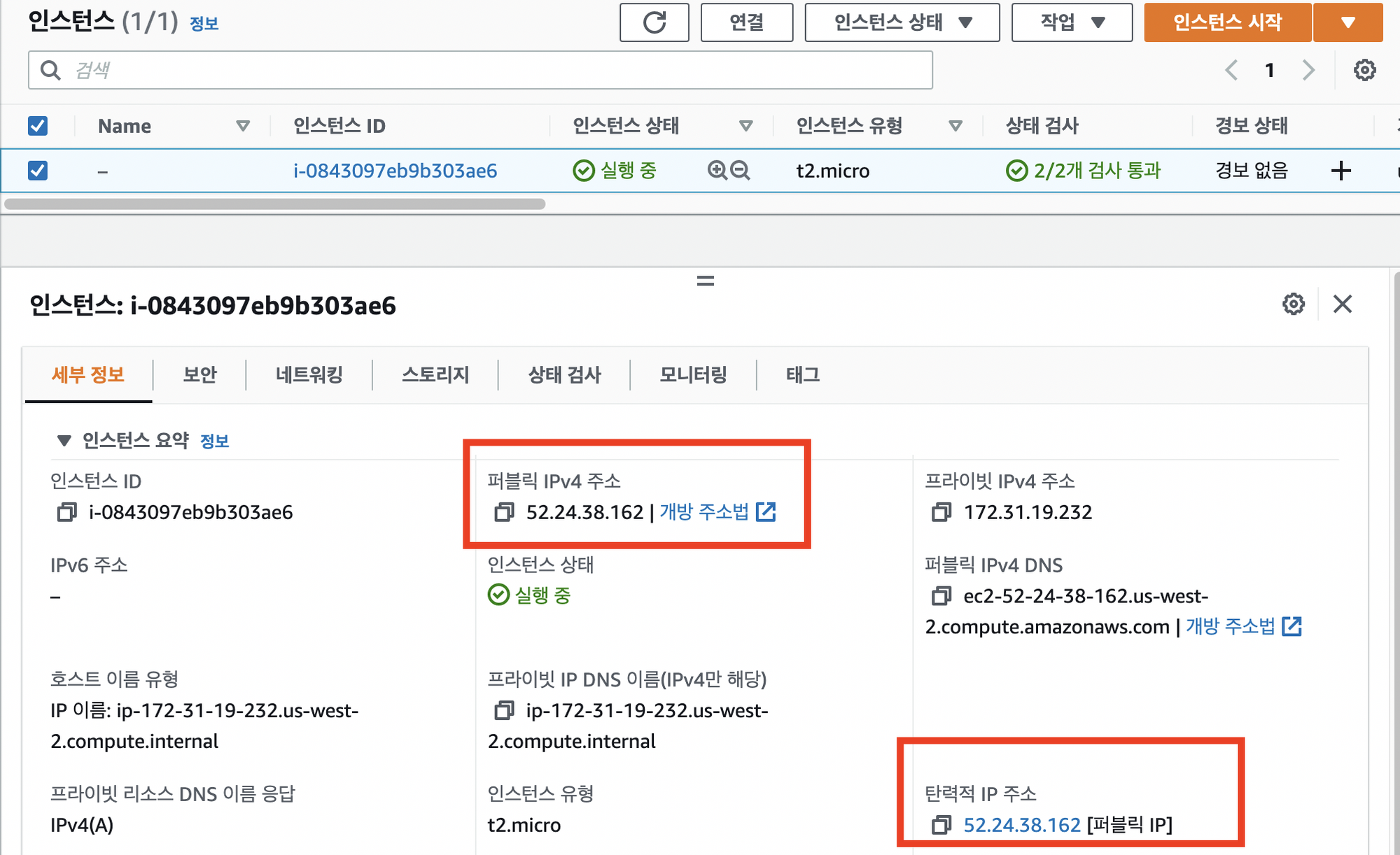The image size is (1400, 855).
Task: Uncheck the i-0843097eb9b303ae6 row checkbox
Action: (38, 170)
